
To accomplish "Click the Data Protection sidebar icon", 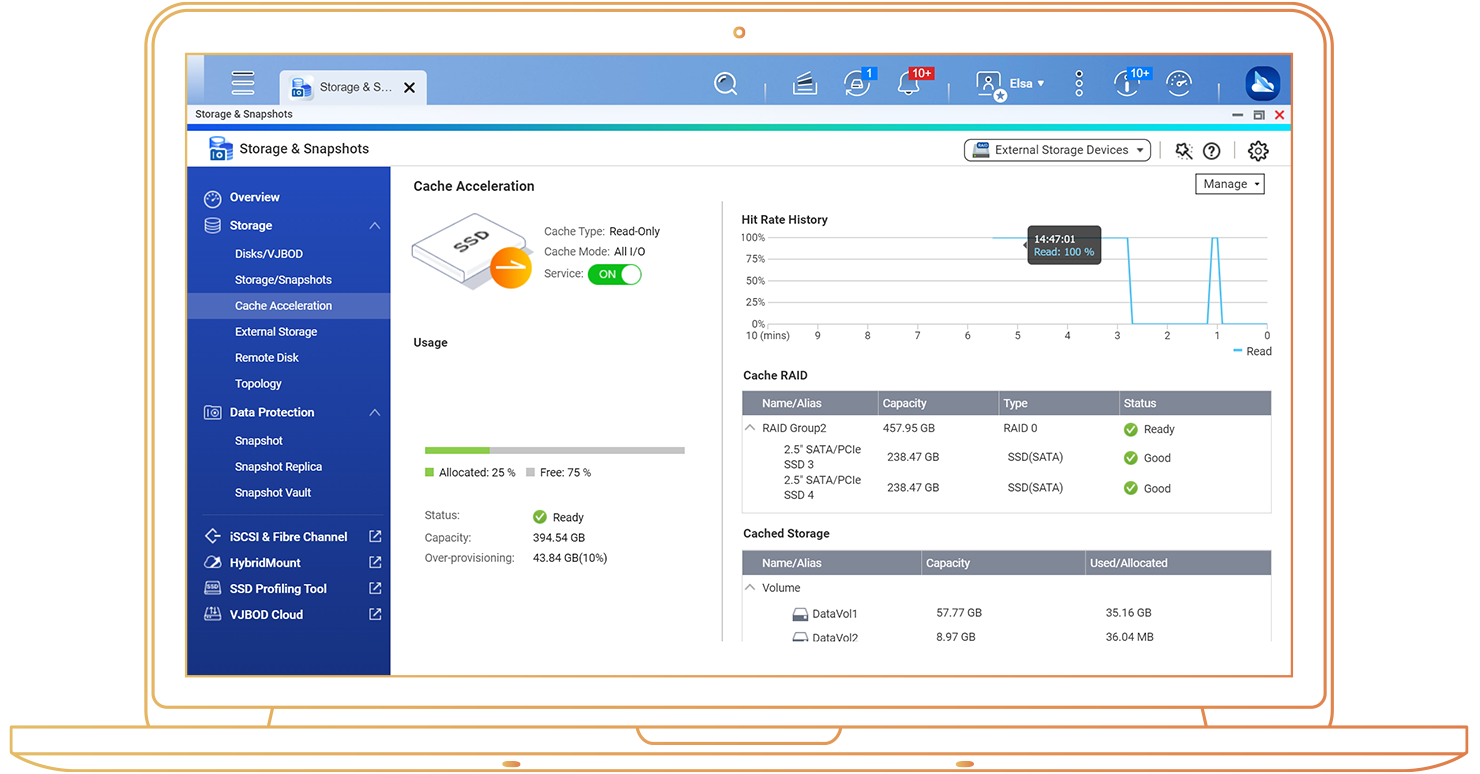I will click(212, 413).
